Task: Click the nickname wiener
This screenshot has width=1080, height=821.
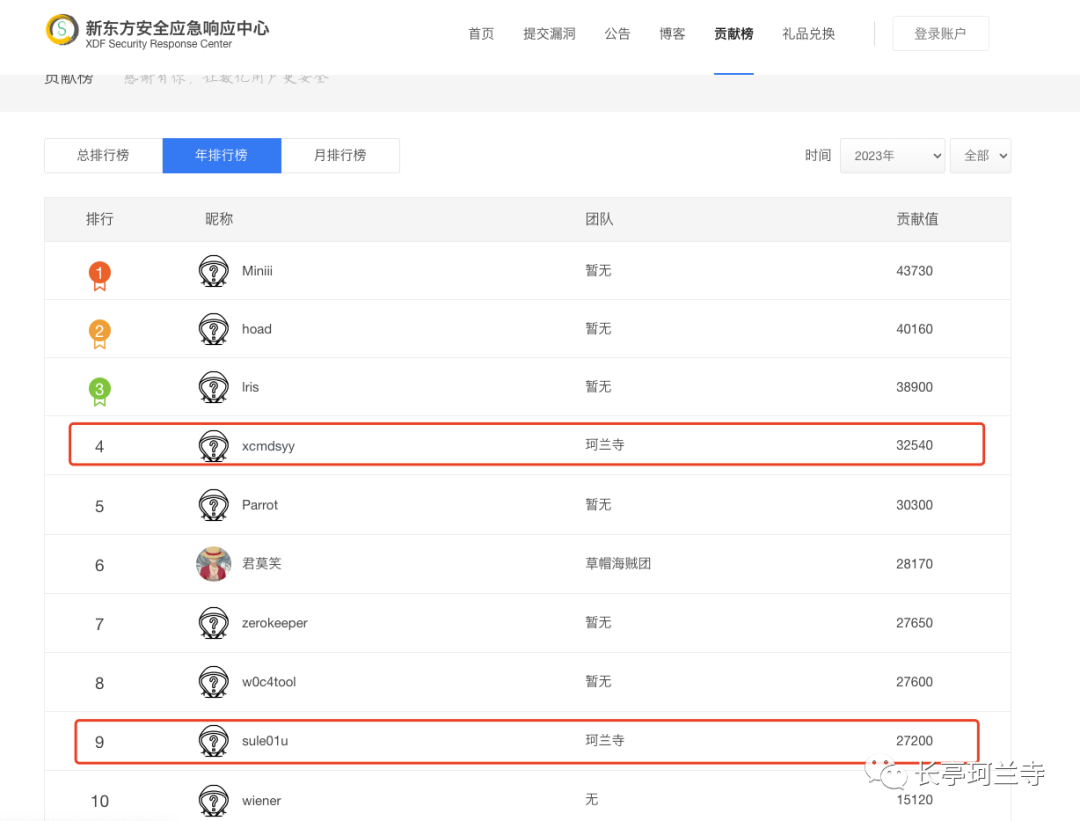Action: point(261,800)
